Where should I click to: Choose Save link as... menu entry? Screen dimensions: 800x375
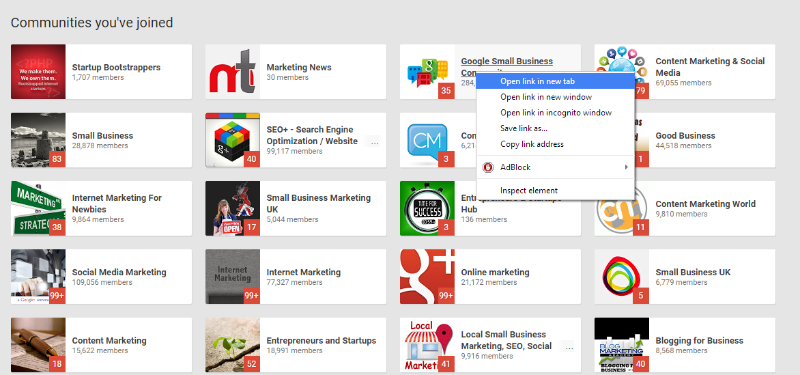tap(556, 129)
